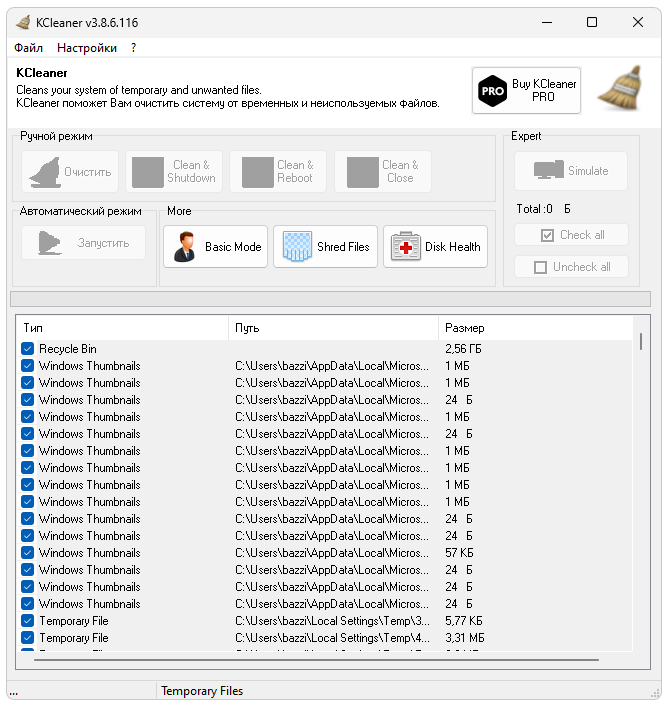Click the Очистить clean button

[70, 172]
